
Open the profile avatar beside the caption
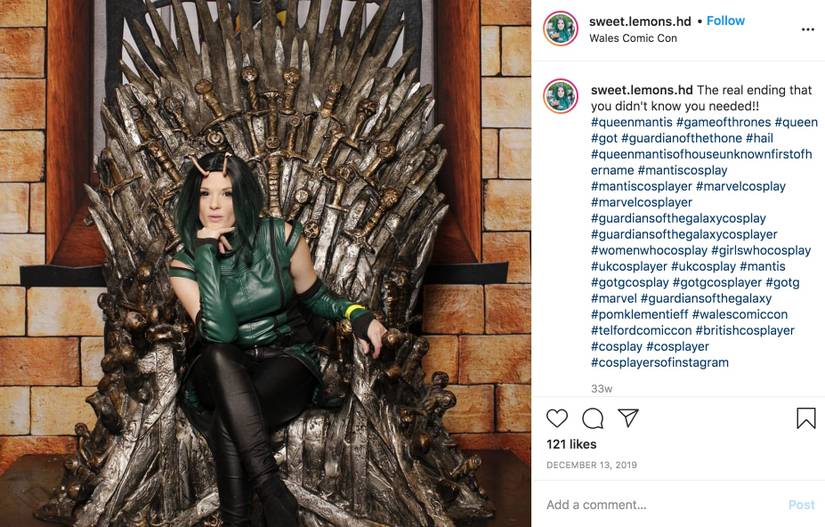coord(560,96)
